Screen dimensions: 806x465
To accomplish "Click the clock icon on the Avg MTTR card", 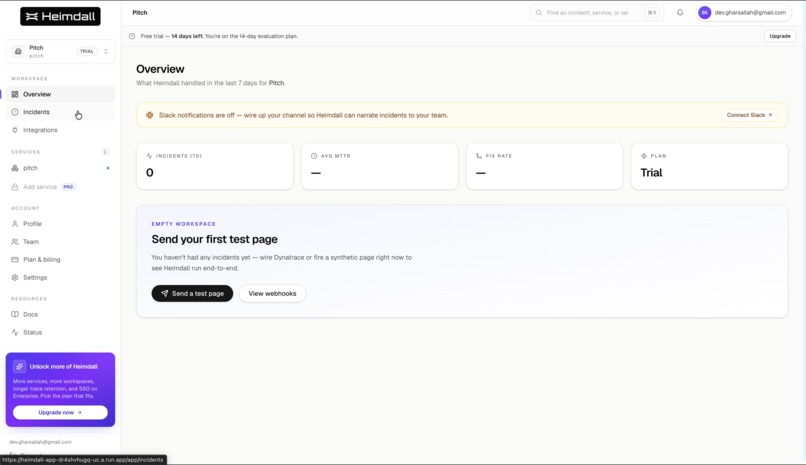I will [x=314, y=156].
